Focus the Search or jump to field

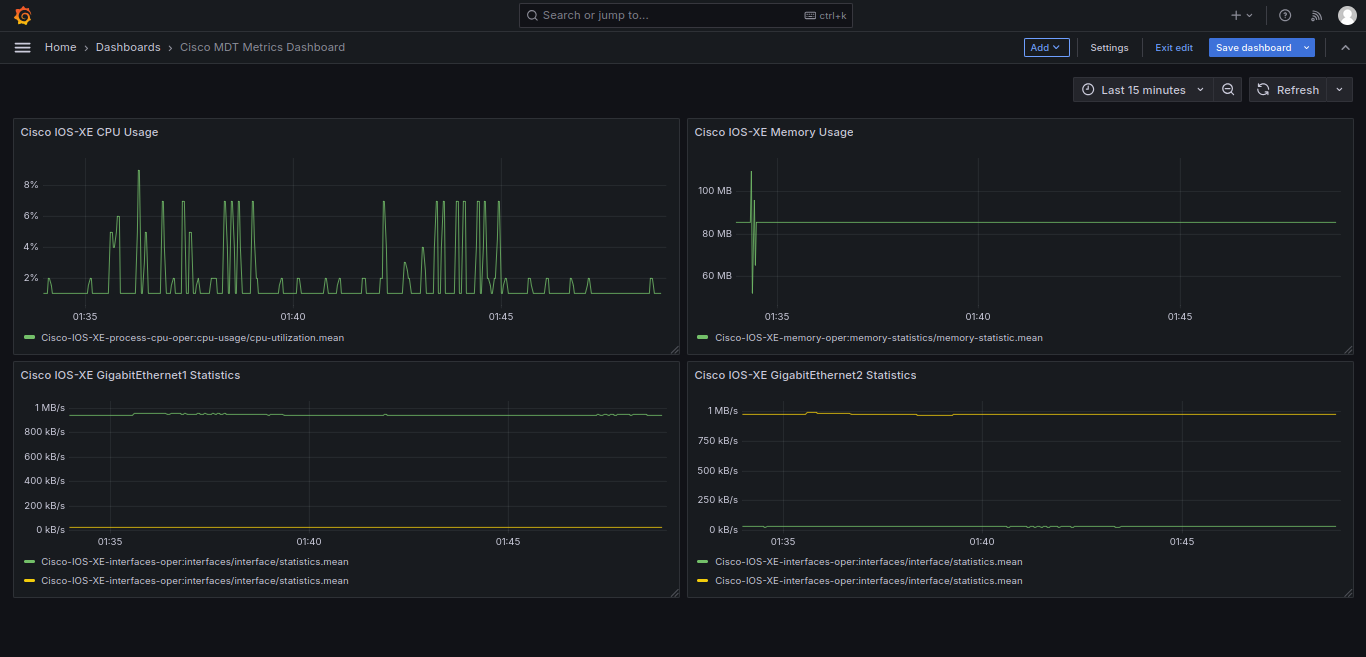[685, 15]
